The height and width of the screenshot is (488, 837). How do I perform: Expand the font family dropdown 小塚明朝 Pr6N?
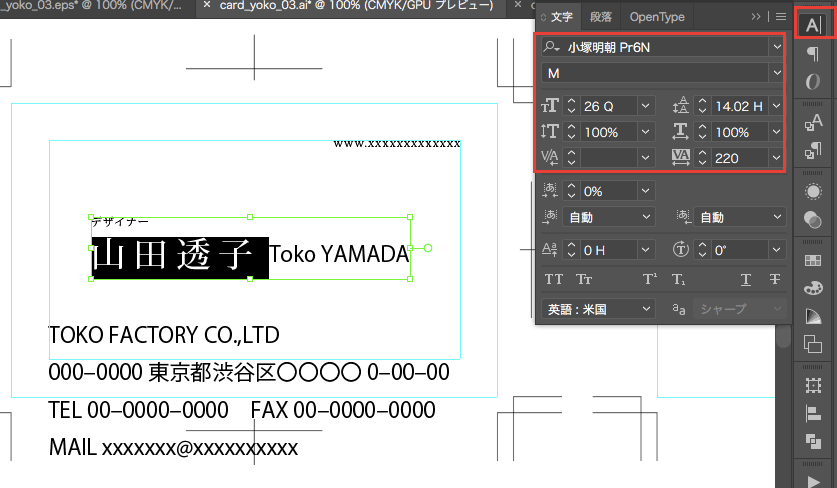tap(777, 47)
